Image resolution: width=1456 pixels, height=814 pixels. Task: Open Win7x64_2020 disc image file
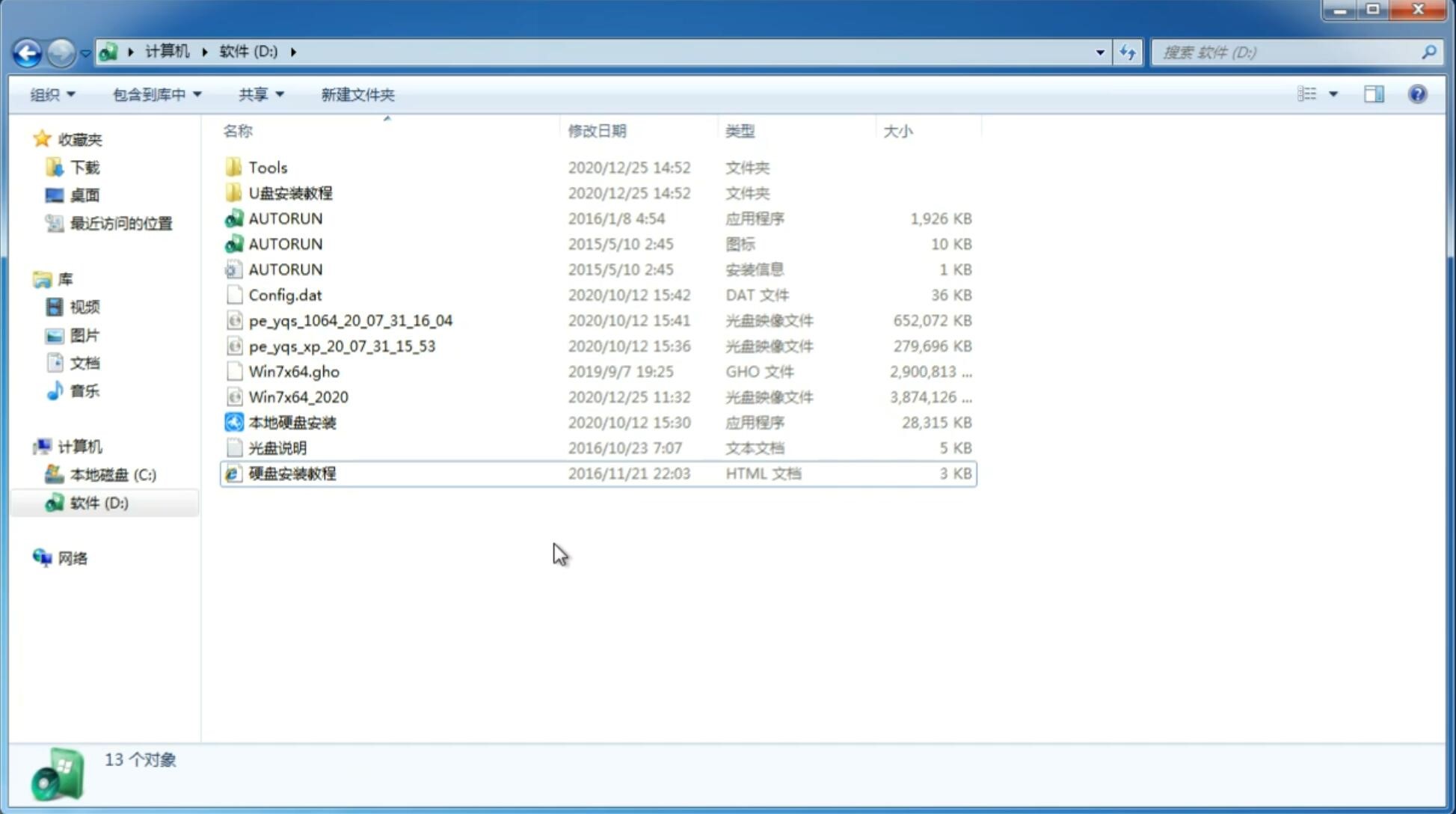pyautogui.click(x=298, y=396)
